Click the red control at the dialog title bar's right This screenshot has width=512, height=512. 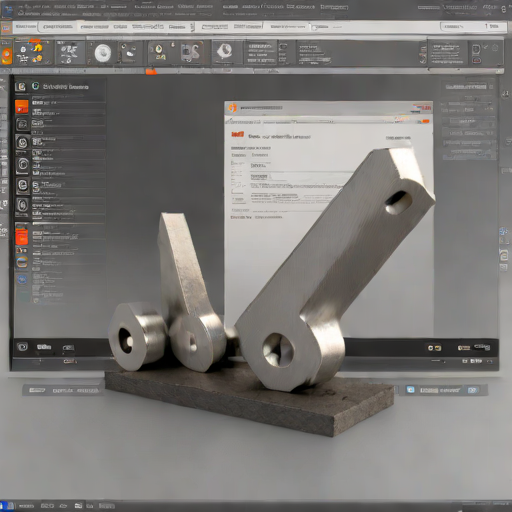(426, 108)
